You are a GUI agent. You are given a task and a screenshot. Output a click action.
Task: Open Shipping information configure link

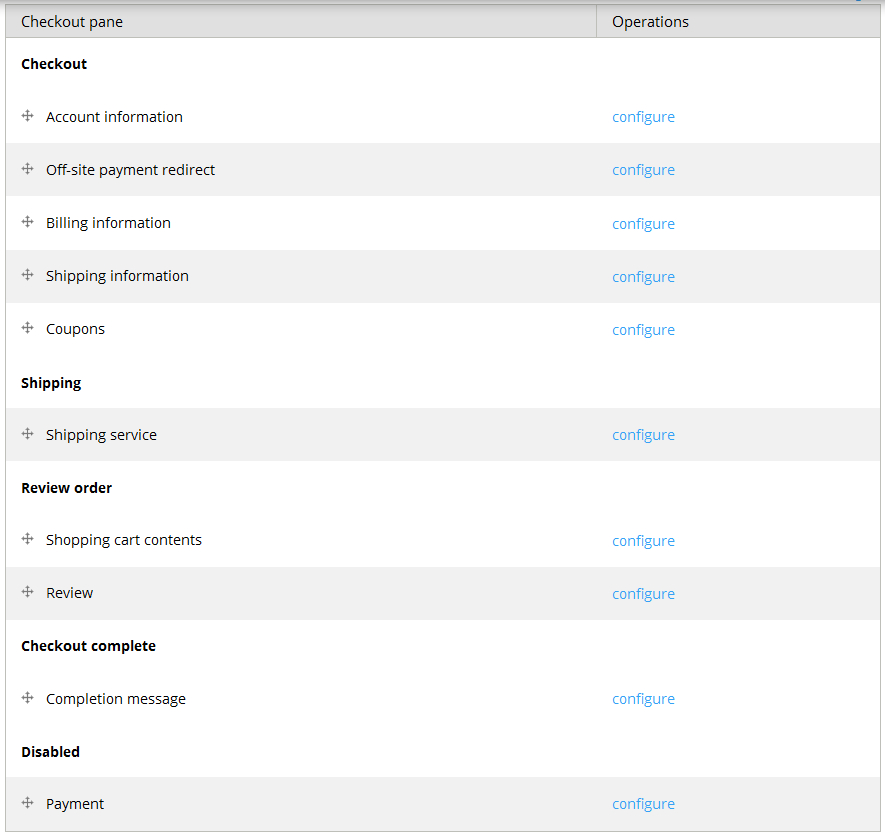[x=643, y=277]
